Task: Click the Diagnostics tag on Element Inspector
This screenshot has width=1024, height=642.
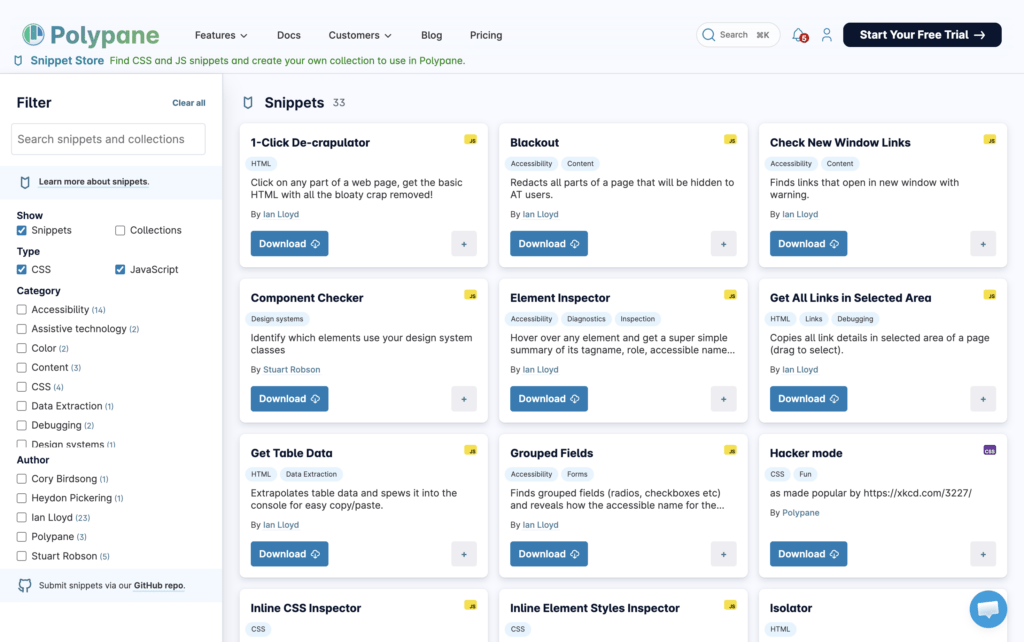Action: (586, 319)
